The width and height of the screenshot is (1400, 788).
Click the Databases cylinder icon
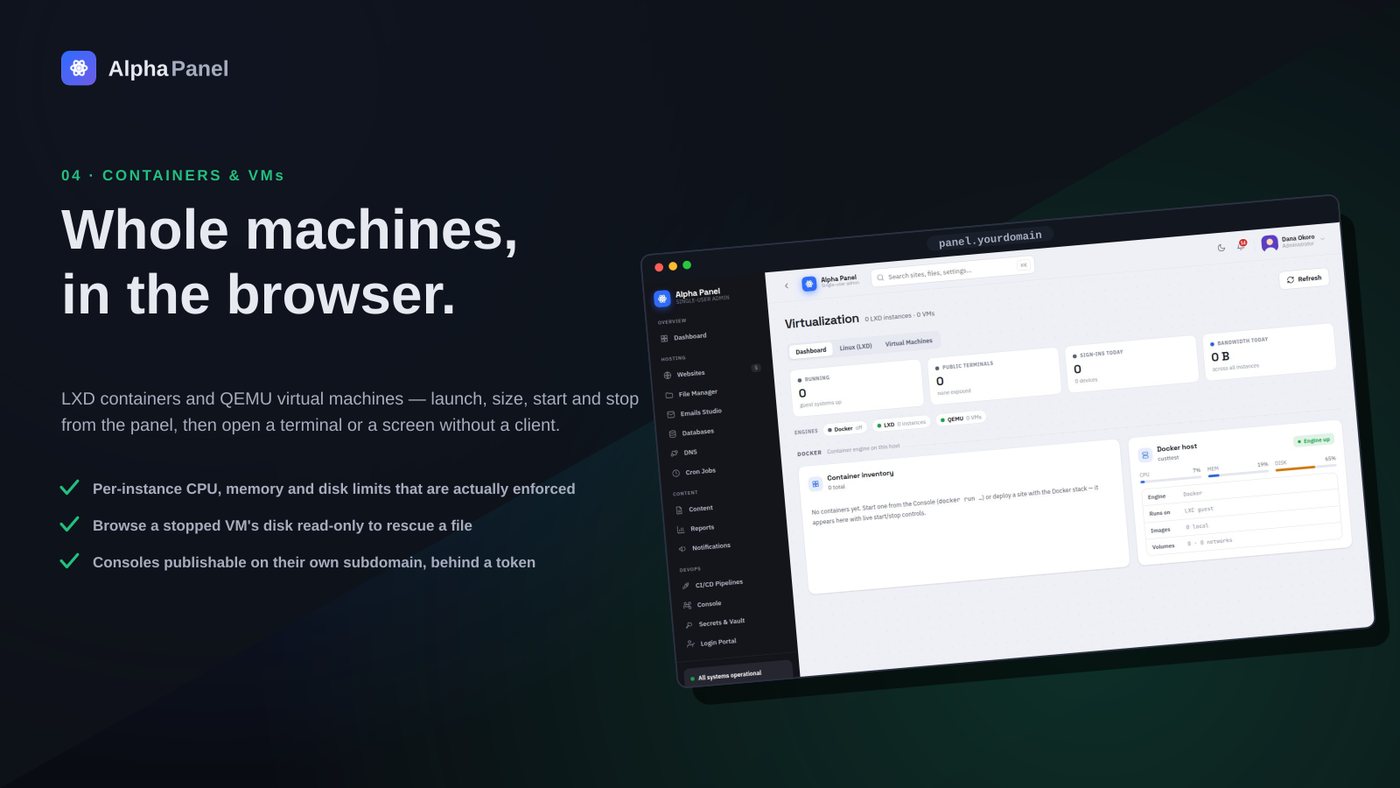673,433
